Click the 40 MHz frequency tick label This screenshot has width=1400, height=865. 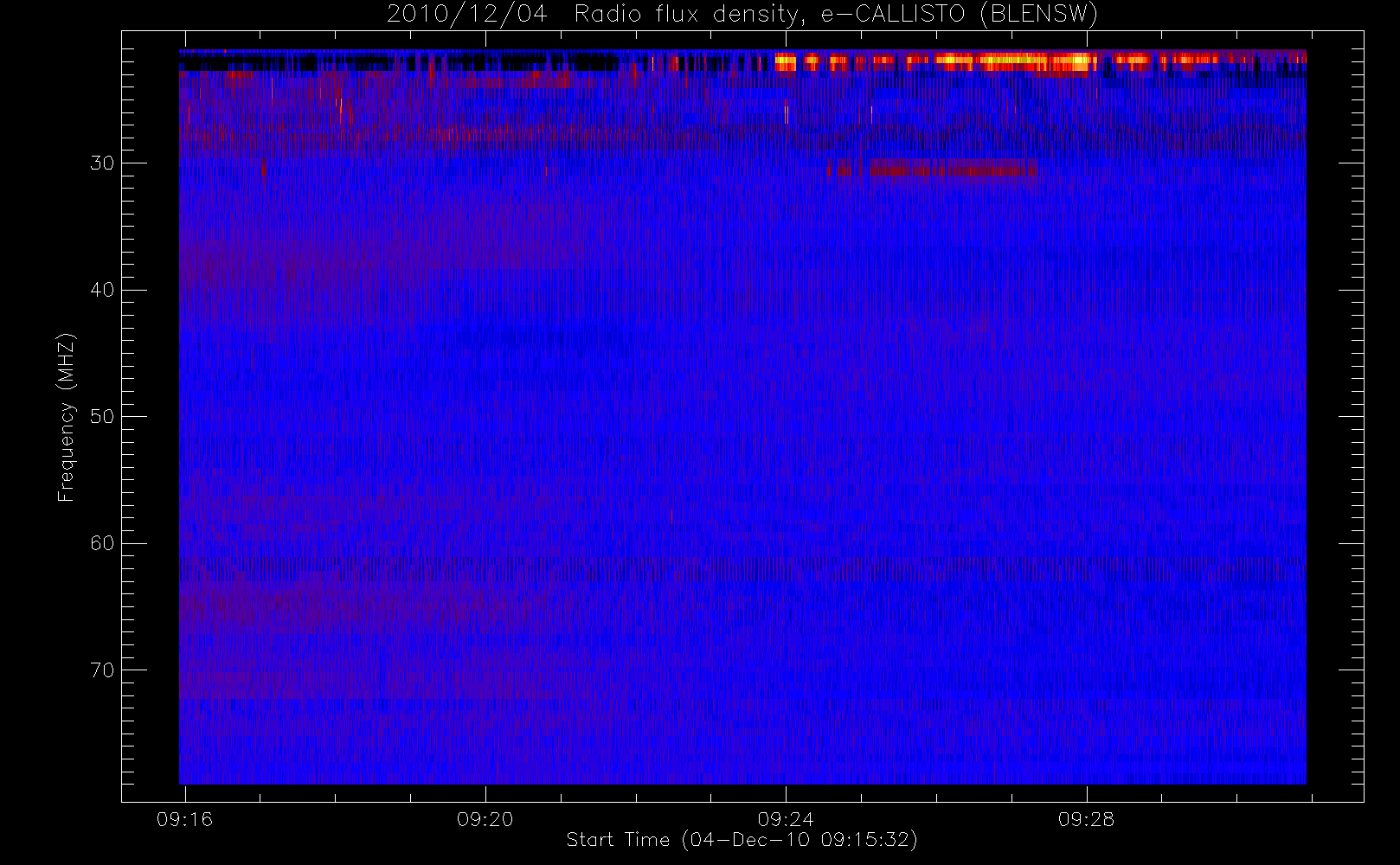click(102, 290)
